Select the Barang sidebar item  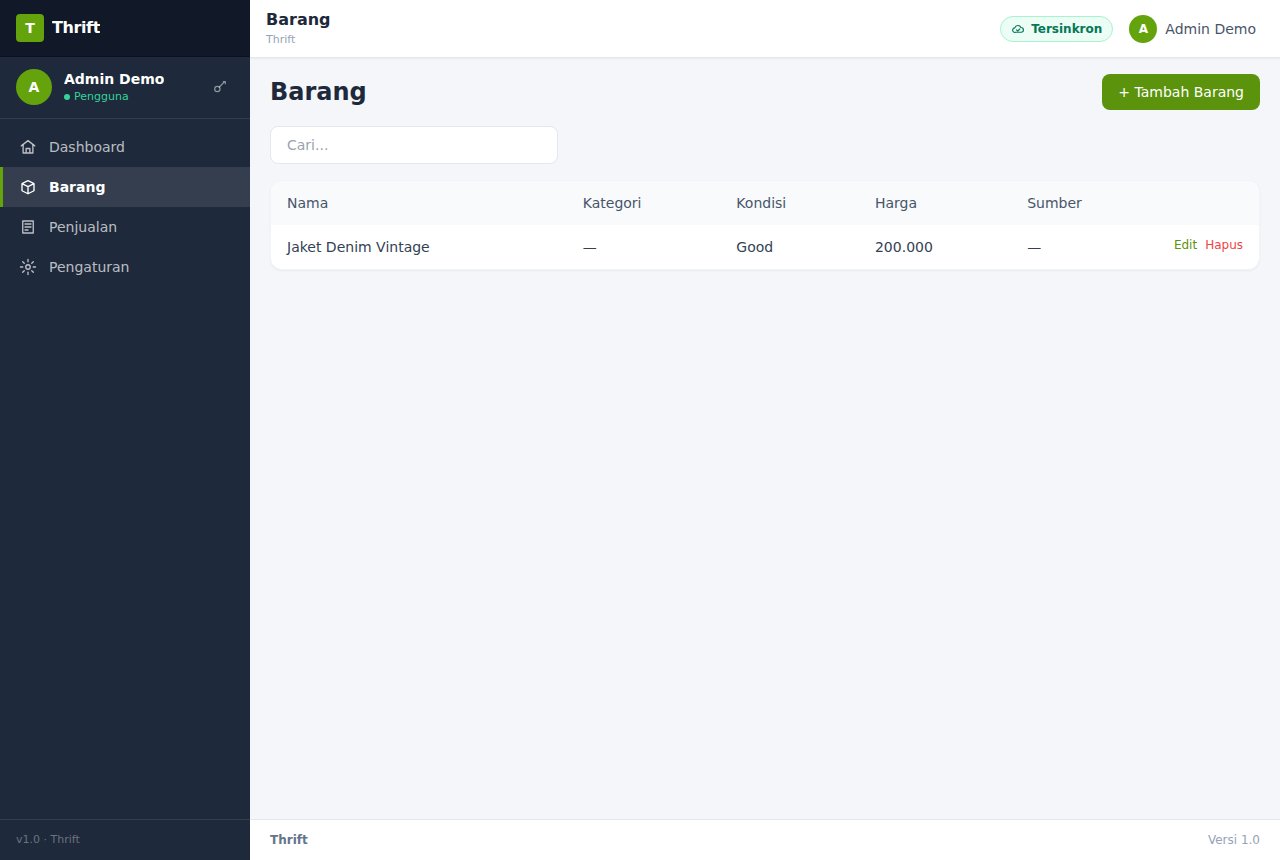tap(125, 187)
